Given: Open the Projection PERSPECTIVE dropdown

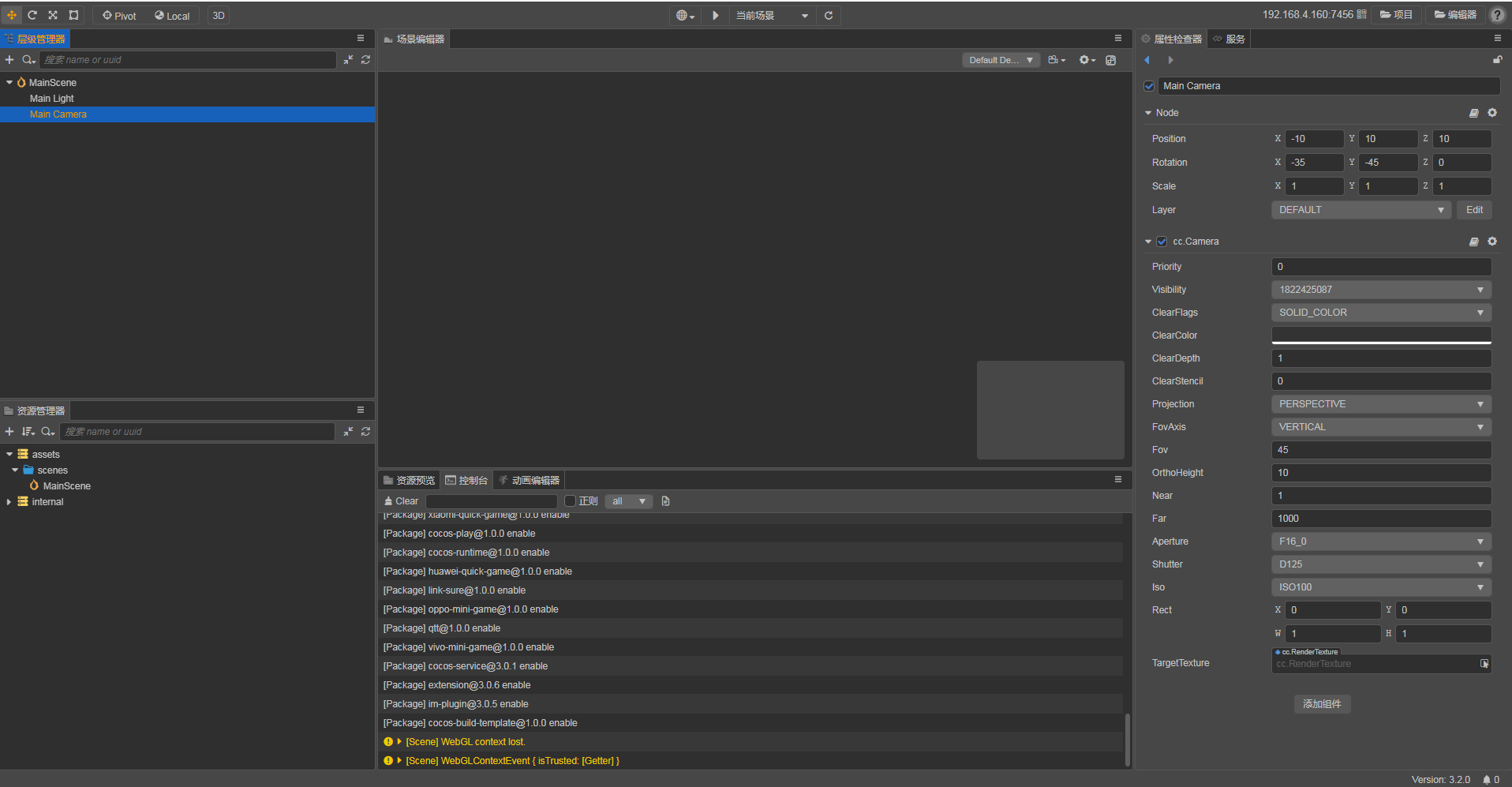Looking at the screenshot, I should 1381,404.
